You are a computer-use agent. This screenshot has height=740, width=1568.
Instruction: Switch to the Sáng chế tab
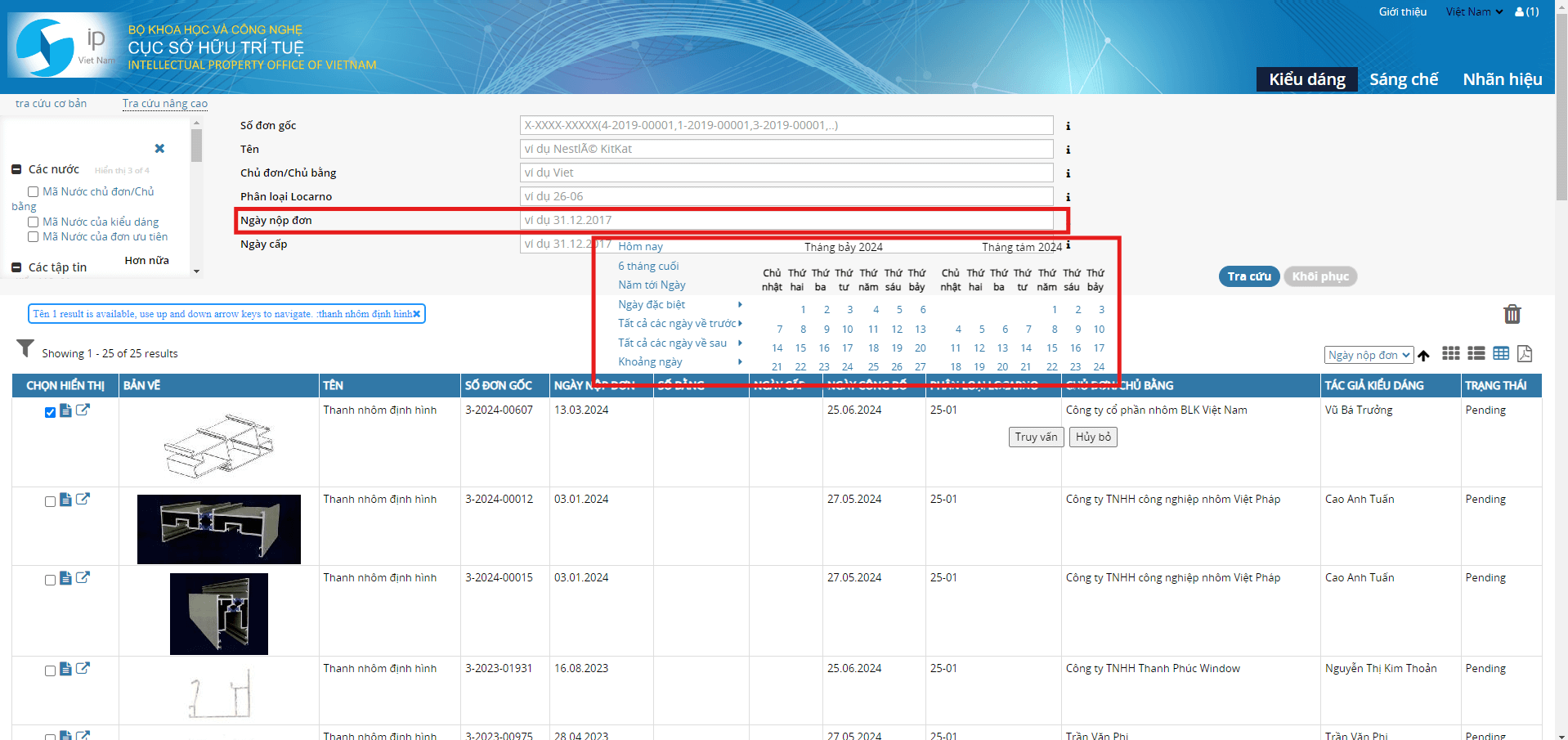point(1403,79)
